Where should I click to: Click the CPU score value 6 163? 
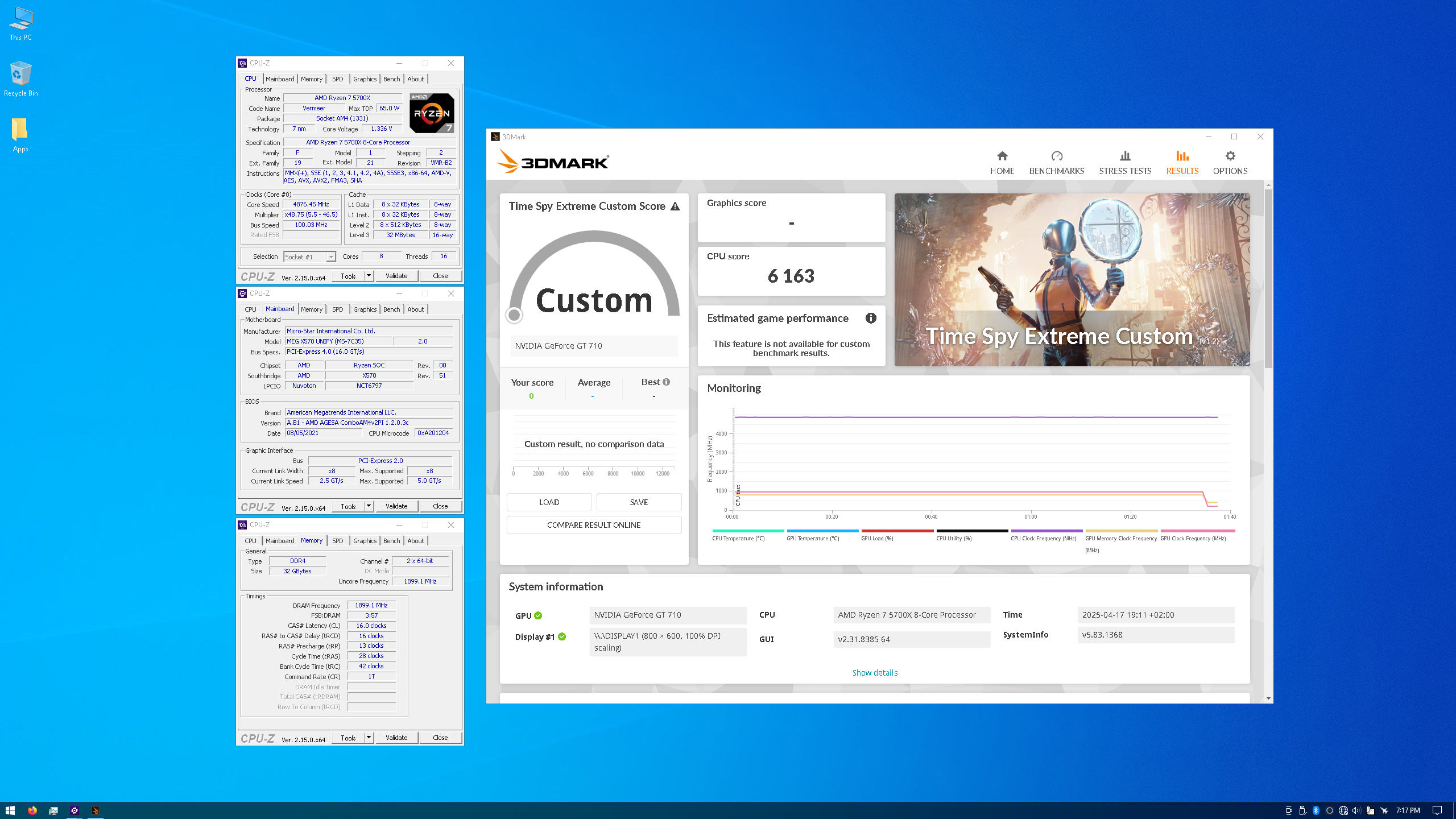pyautogui.click(x=791, y=276)
